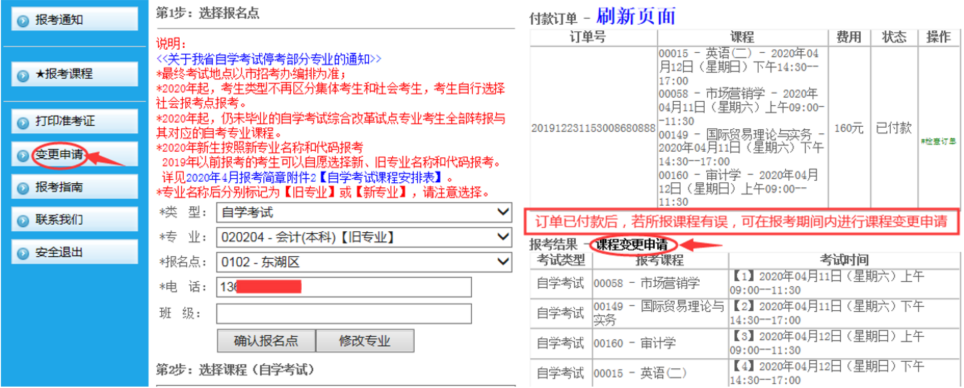The height and width of the screenshot is (388, 964).
Task: Open 打印准考证 in the sidebar
Action: click(x=73, y=121)
